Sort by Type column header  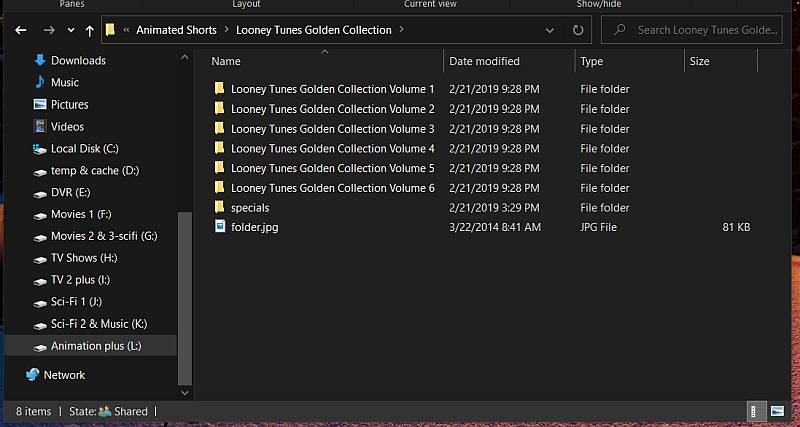(x=591, y=61)
